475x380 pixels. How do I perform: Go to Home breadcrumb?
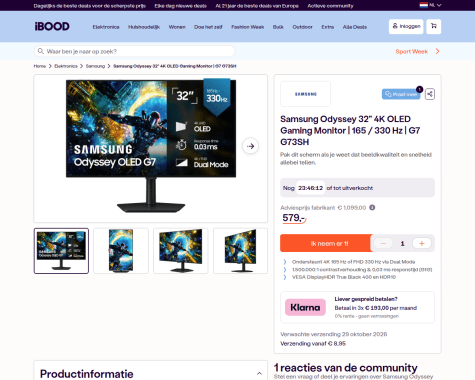[40, 66]
